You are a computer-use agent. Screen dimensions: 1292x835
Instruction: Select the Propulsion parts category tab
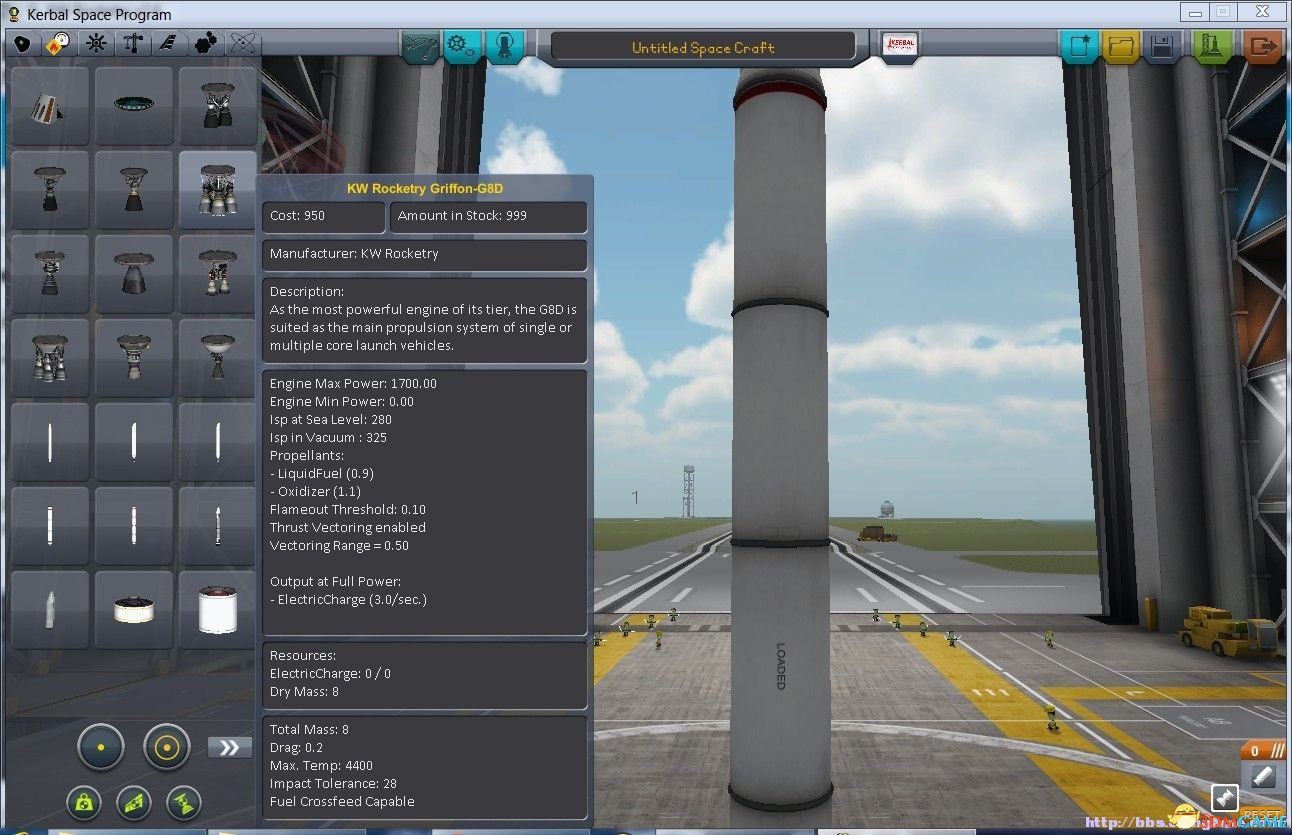(x=58, y=44)
